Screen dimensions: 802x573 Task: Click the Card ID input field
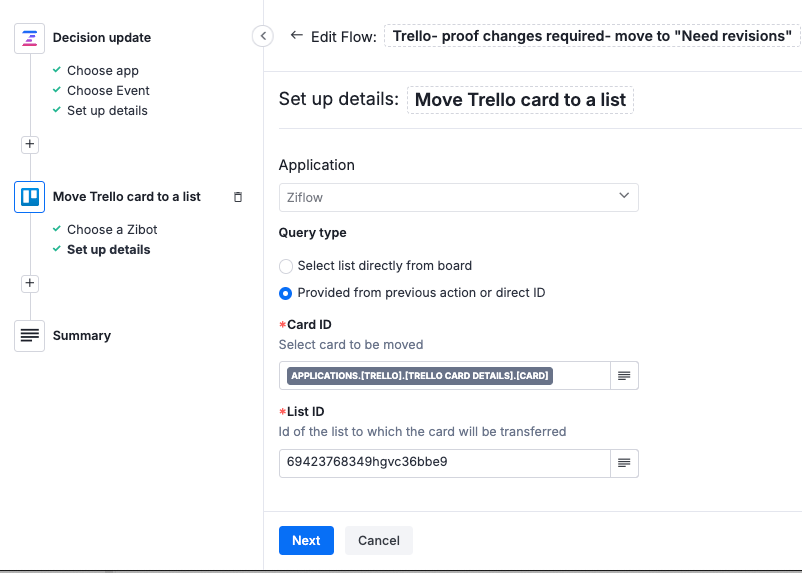444,376
